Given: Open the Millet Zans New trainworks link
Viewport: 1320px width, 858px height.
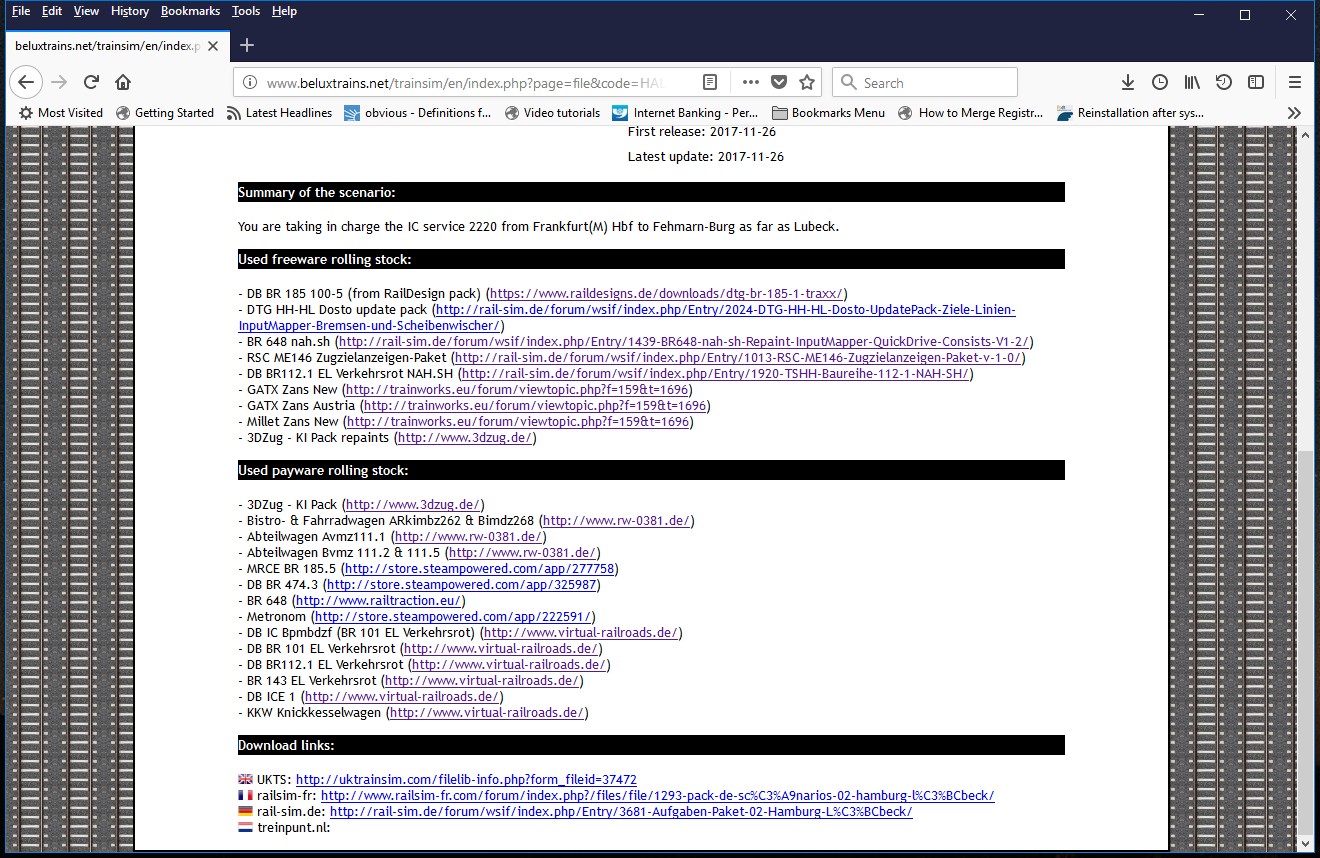Looking at the screenshot, I should [x=518, y=422].
